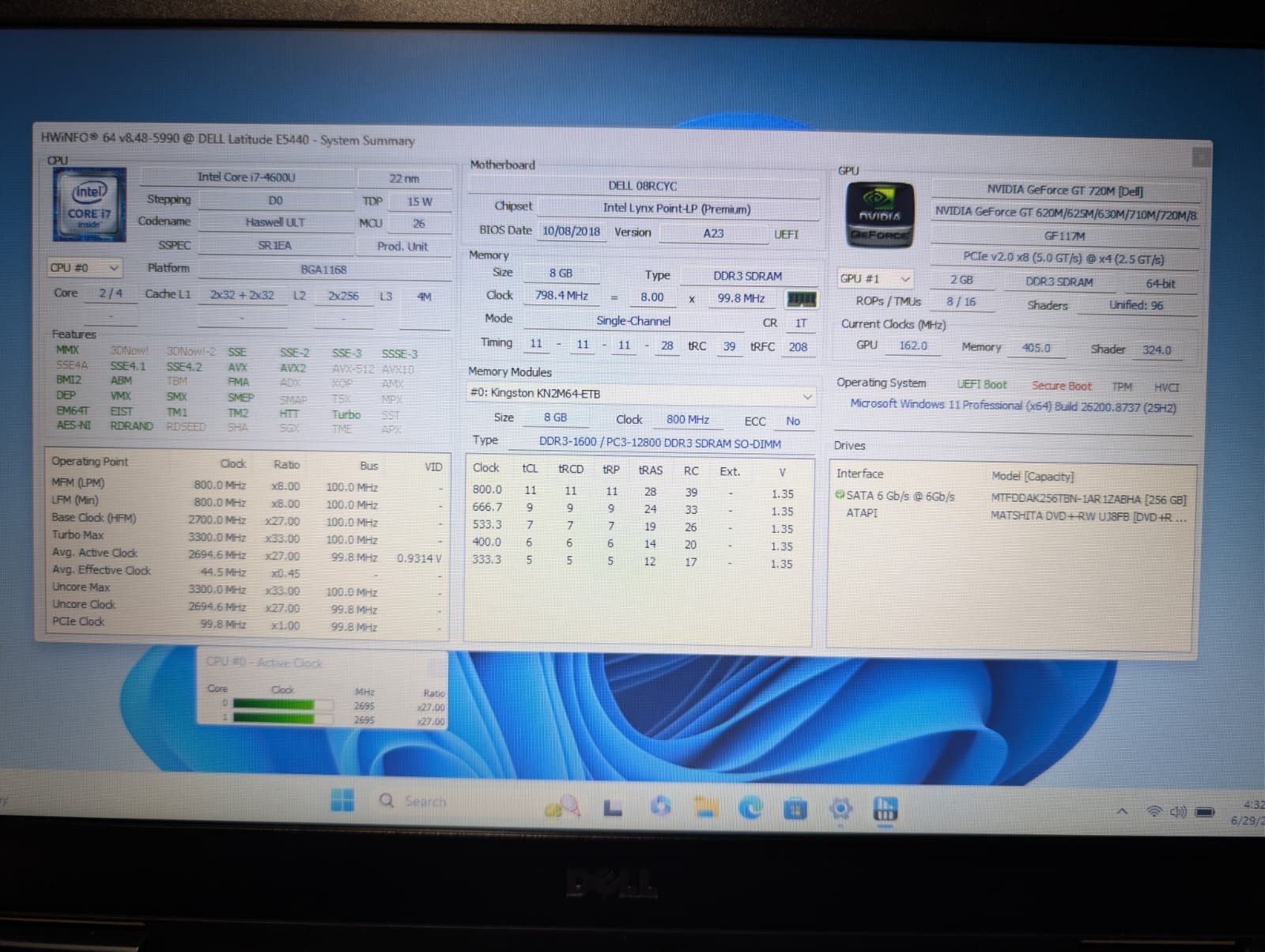Click the battery tray icon
This screenshot has width=1265, height=952.
pyautogui.click(x=1205, y=812)
